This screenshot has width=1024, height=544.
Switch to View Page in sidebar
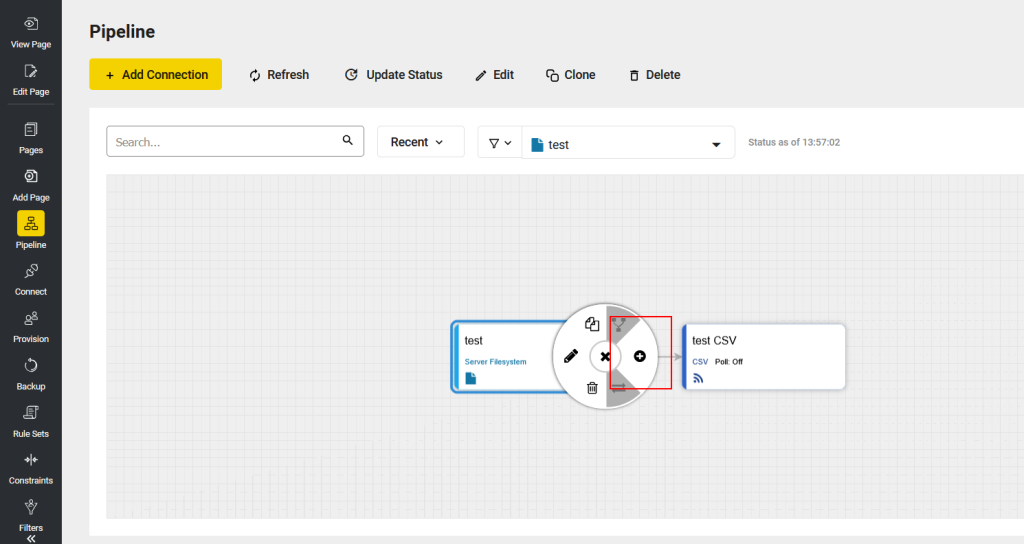click(31, 31)
